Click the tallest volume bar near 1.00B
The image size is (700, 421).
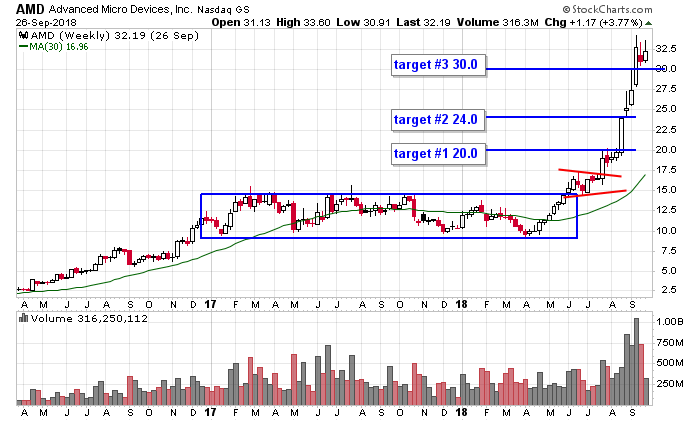click(x=637, y=362)
